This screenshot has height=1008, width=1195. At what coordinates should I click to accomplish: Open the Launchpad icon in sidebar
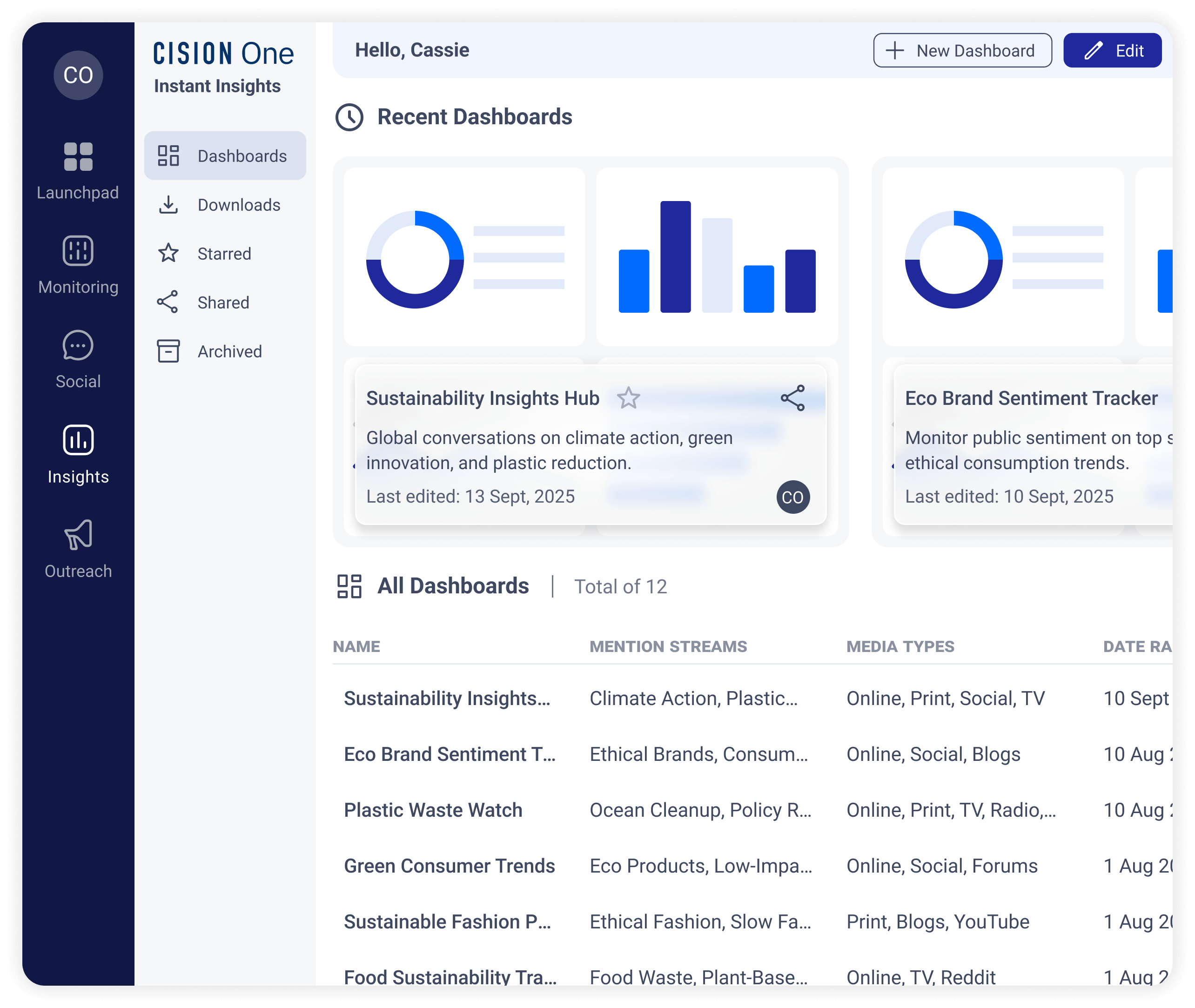click(x=78, y=157)
